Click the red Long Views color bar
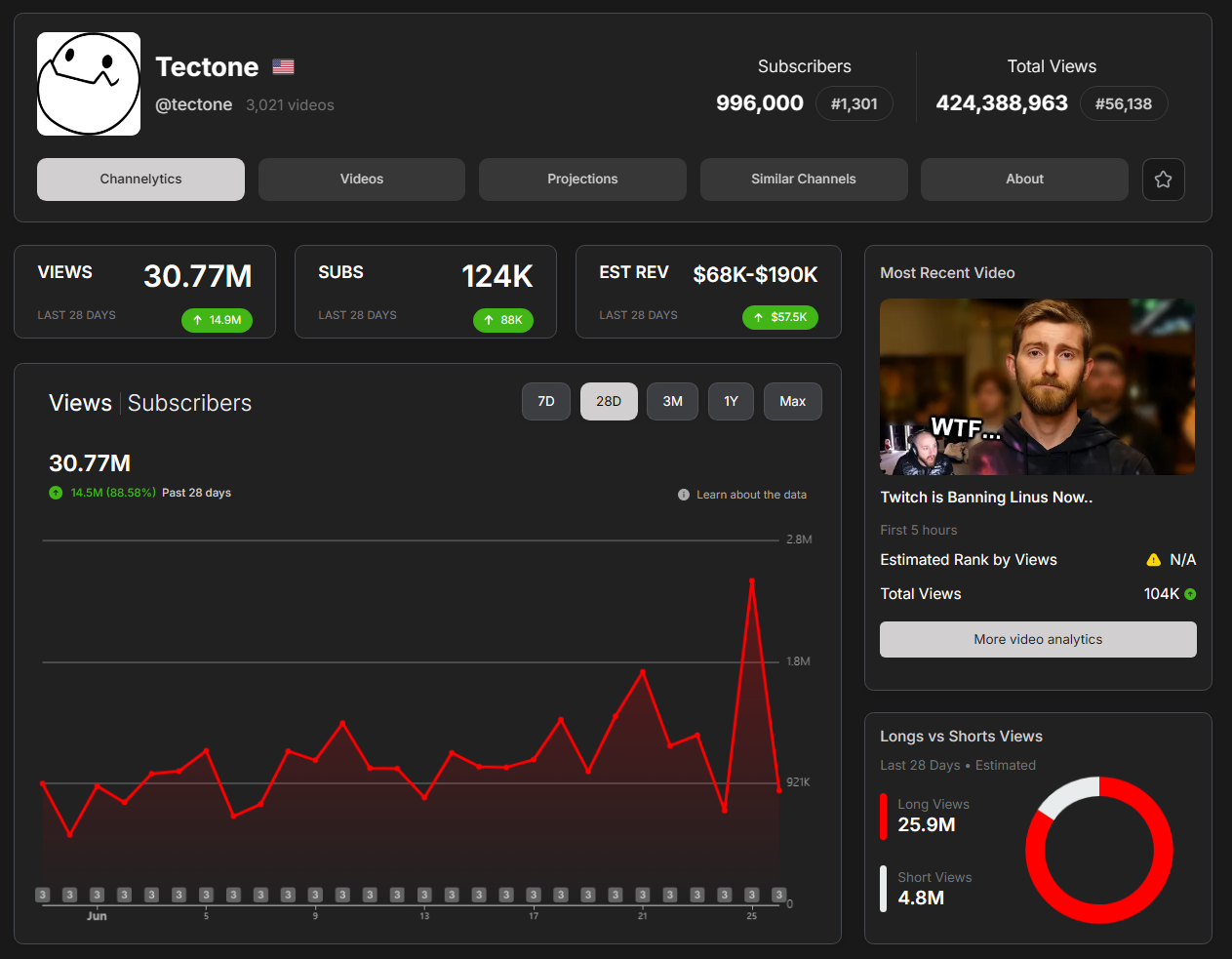 tap(884, 817)
